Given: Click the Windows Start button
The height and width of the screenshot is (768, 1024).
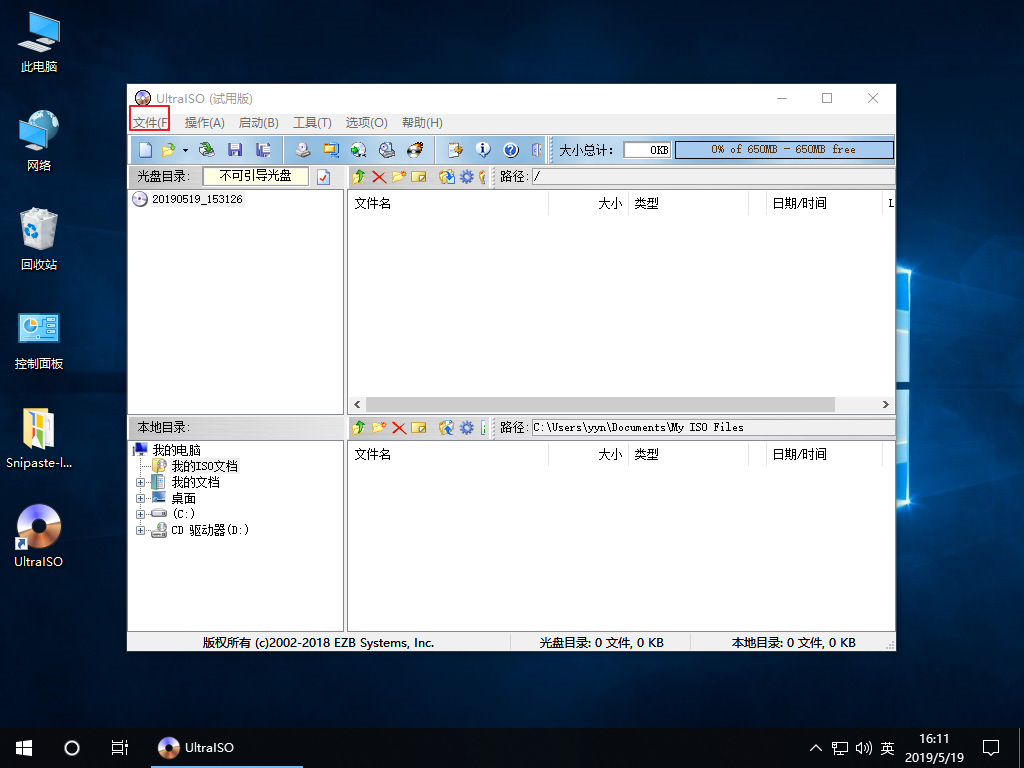Looking at the screenshot, I should pyautogui.click(x=24, y=748).
